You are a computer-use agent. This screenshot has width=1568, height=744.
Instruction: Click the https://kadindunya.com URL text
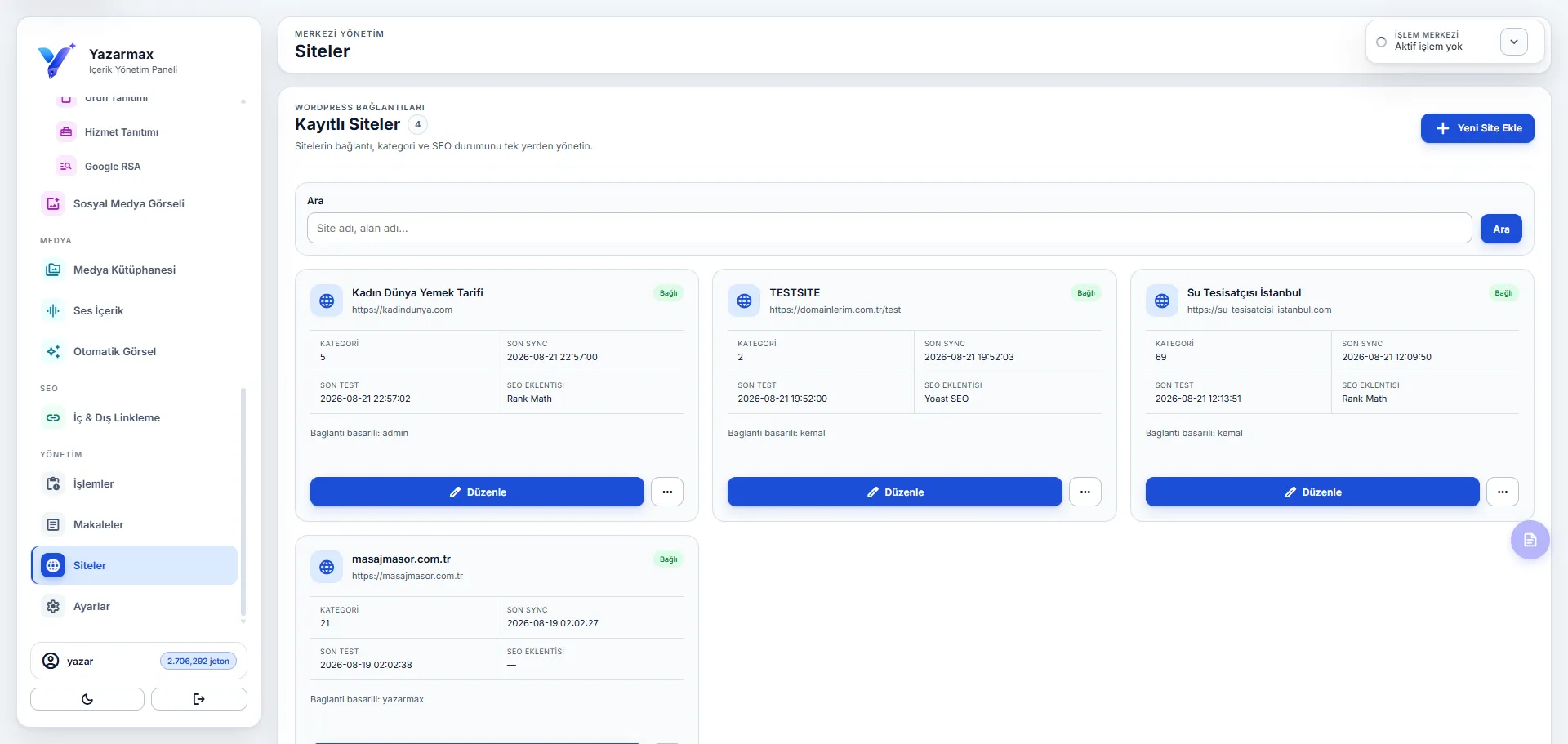click(x=402, y=310)
